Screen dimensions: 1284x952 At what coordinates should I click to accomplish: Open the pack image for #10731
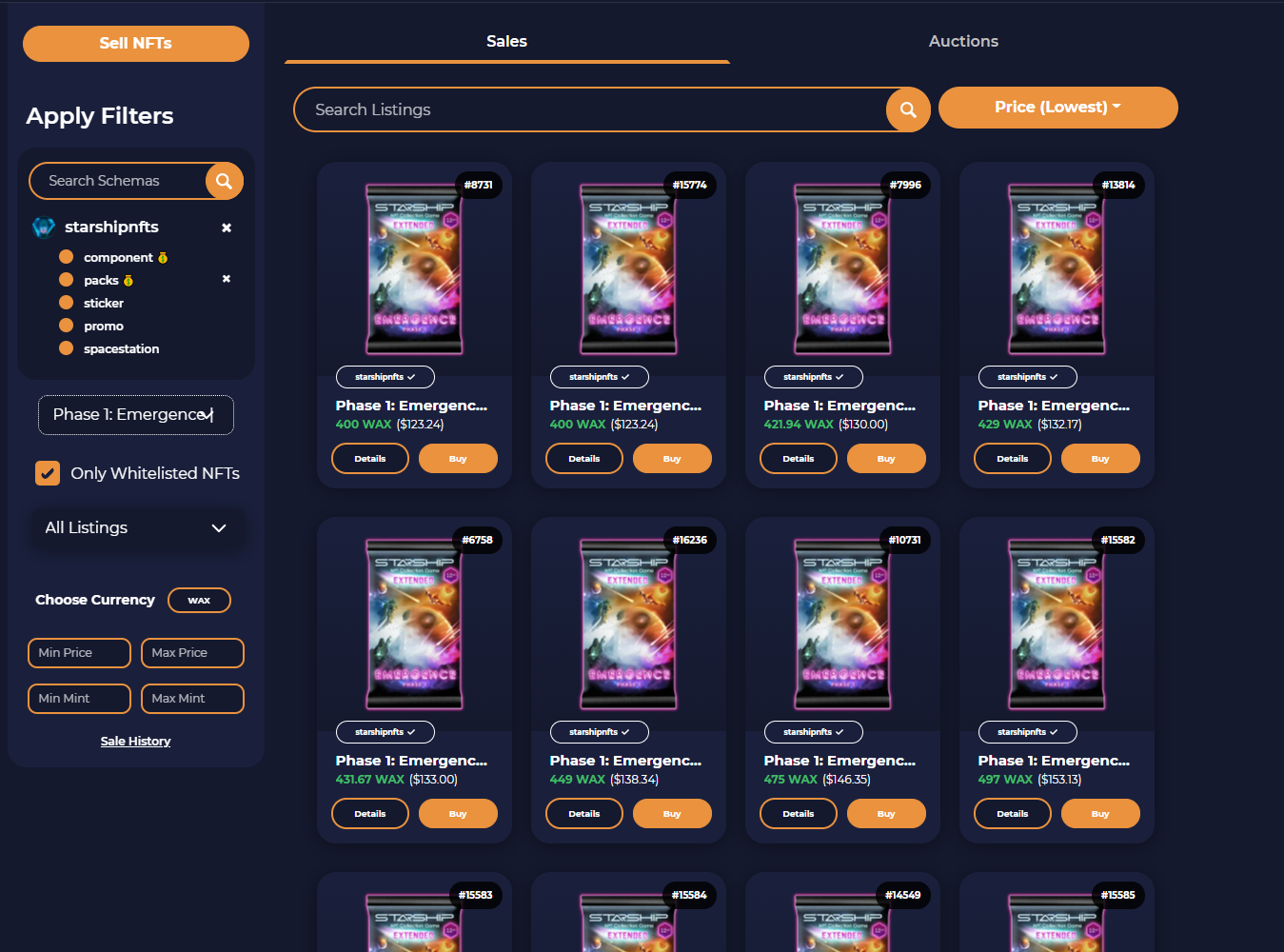[842, 625]
